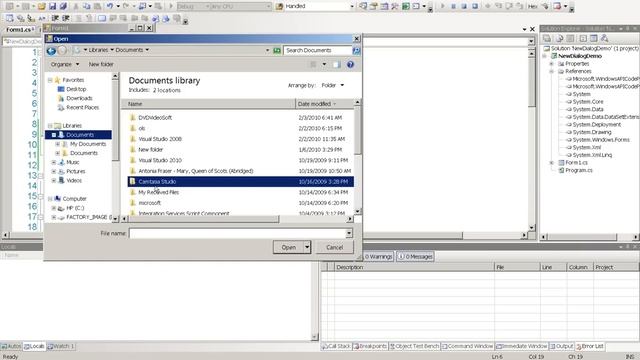
Task: Click the Break All pause icon in debug toolbar
Action: point(453,6)
